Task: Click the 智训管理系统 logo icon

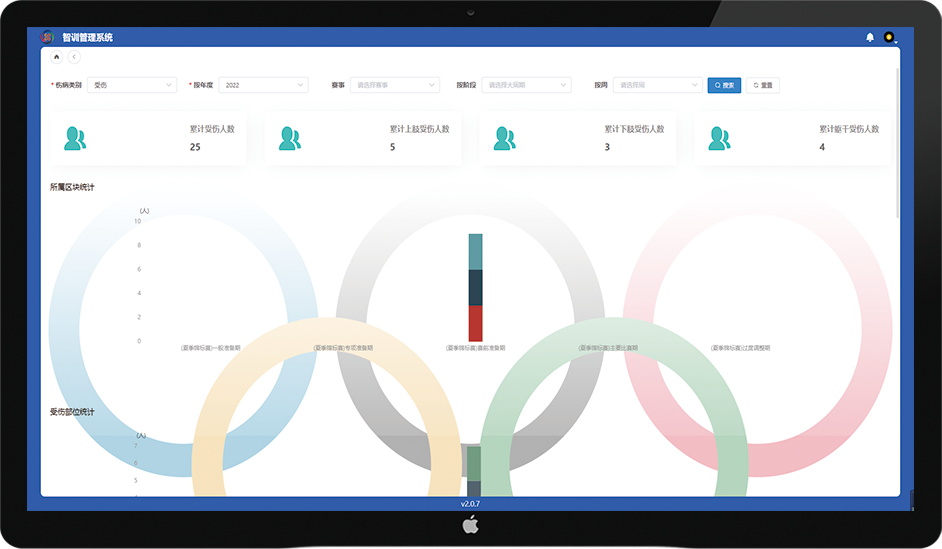Action: (47, 37)
